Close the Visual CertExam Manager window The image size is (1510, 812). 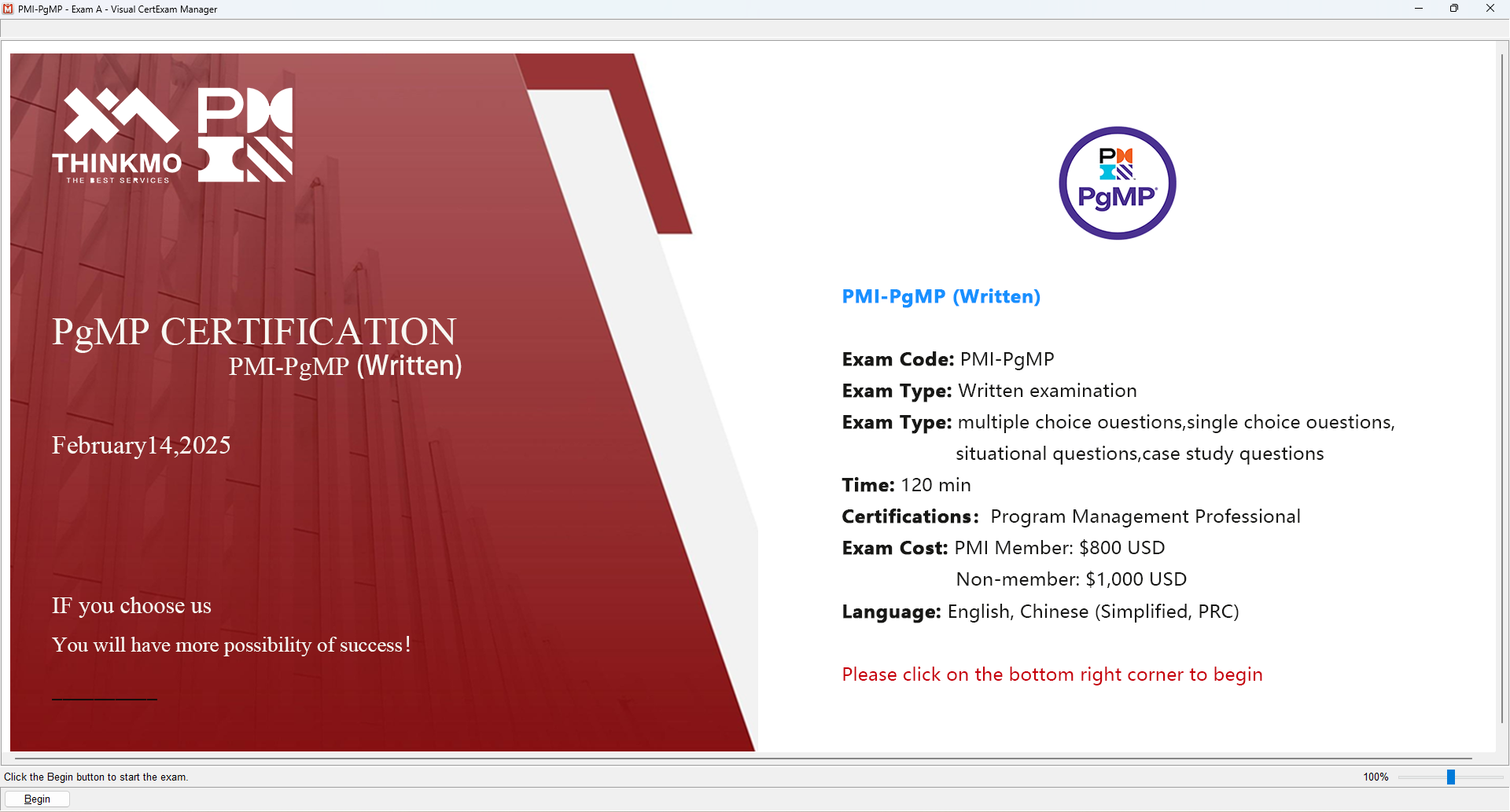pyautogui.click(x=1490, y=9)
